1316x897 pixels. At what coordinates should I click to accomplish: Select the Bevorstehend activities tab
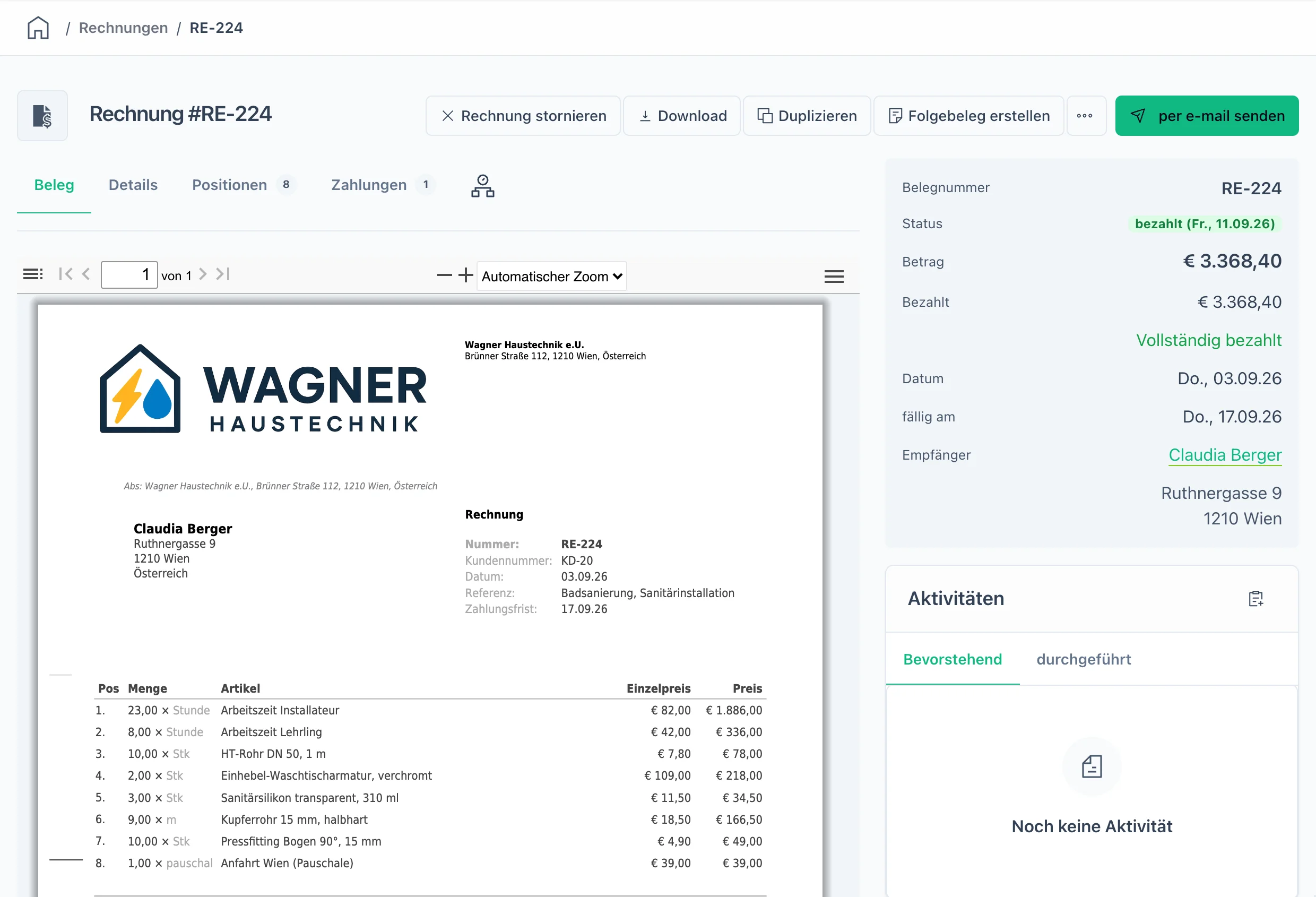(x=953, y=659)
